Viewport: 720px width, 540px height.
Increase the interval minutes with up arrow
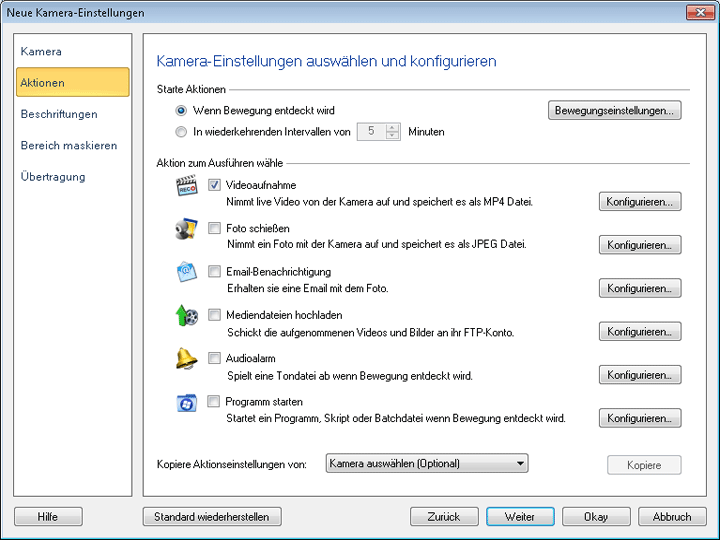pyautogui.click(x=392, y=127)
